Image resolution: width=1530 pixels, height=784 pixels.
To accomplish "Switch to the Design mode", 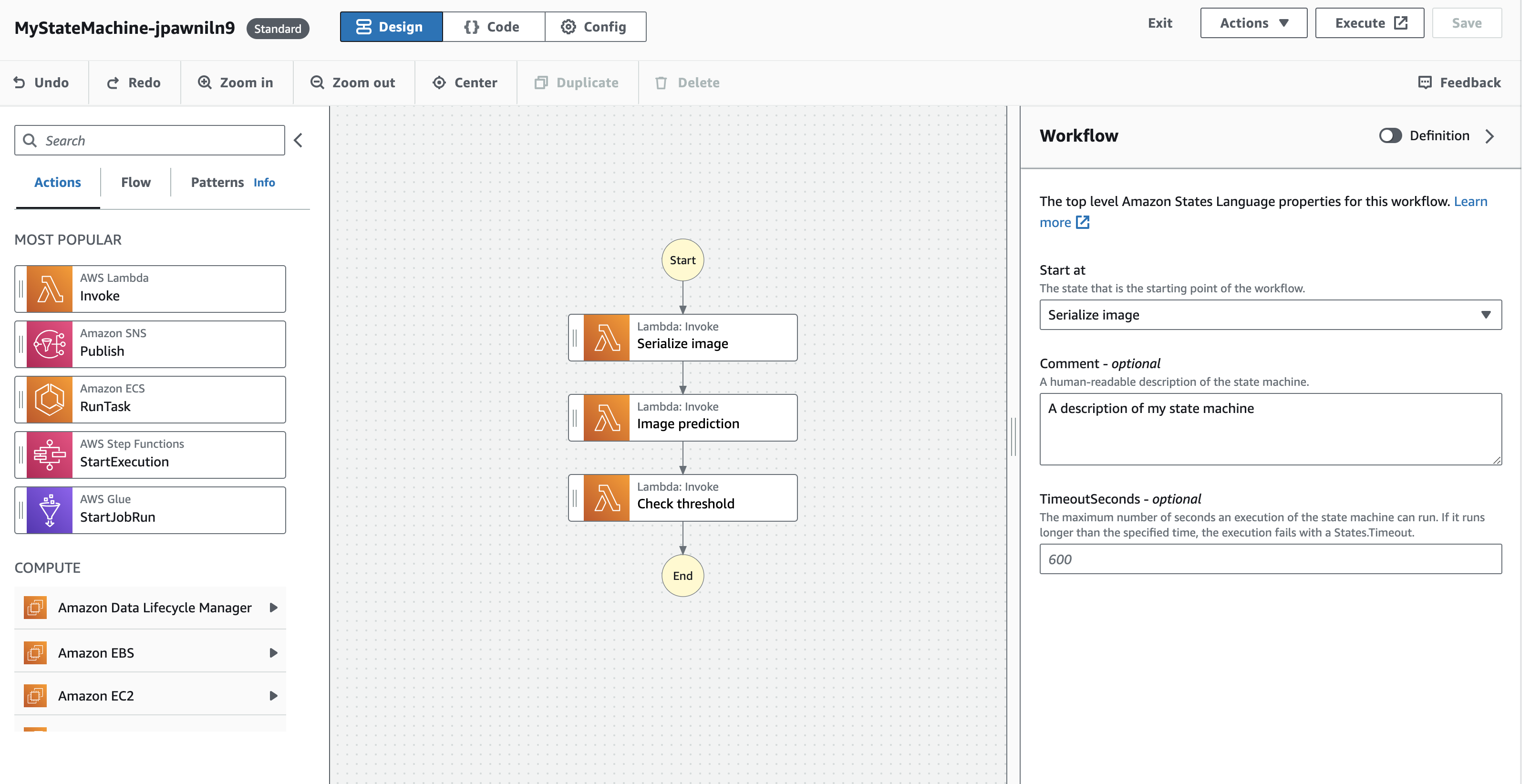I will click(391, 27).
